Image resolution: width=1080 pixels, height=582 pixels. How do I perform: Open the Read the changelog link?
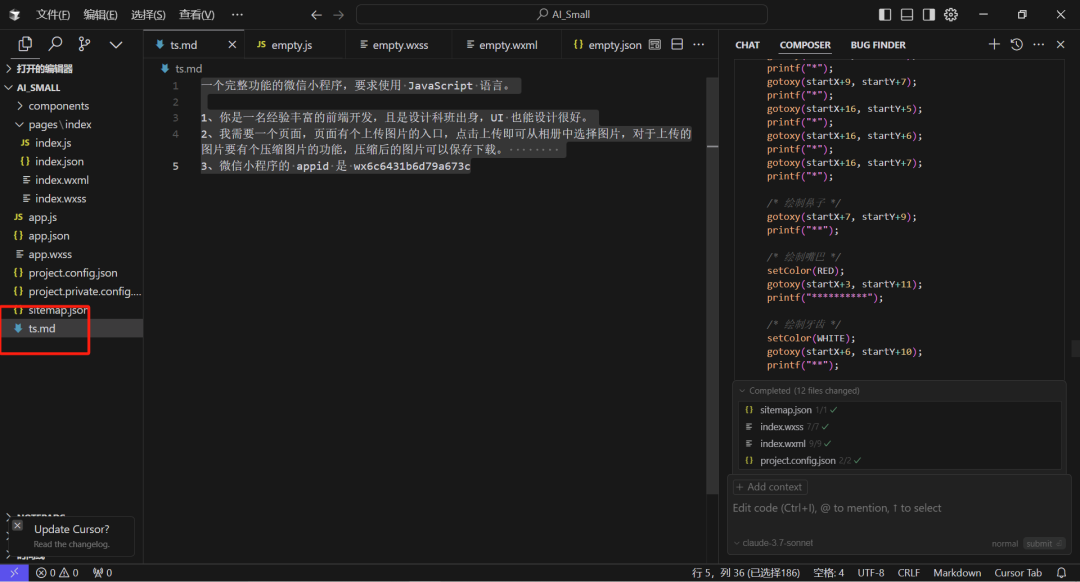click(72, 544)
